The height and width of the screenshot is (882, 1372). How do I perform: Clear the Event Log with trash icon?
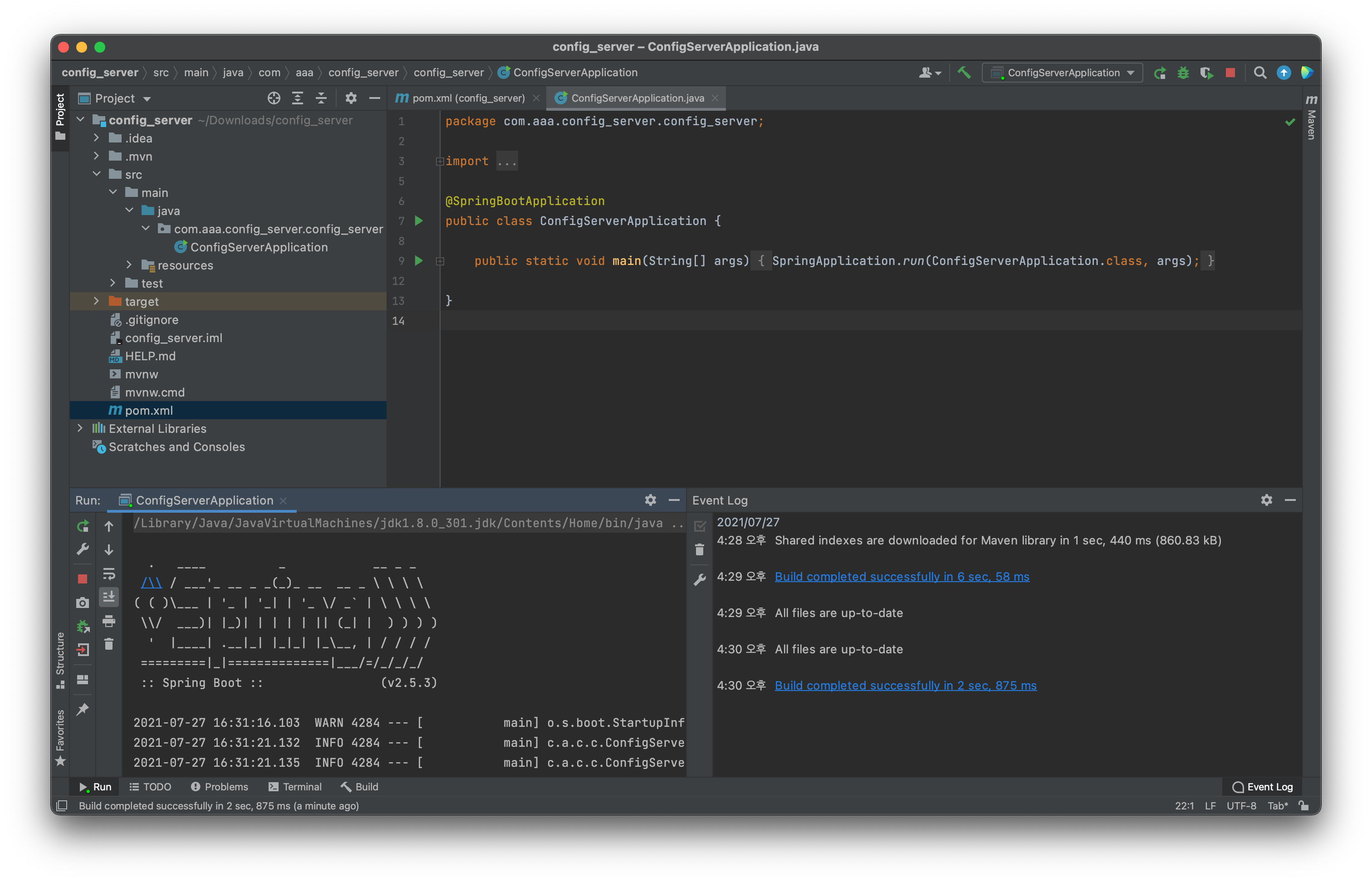(x=699, y=550)
